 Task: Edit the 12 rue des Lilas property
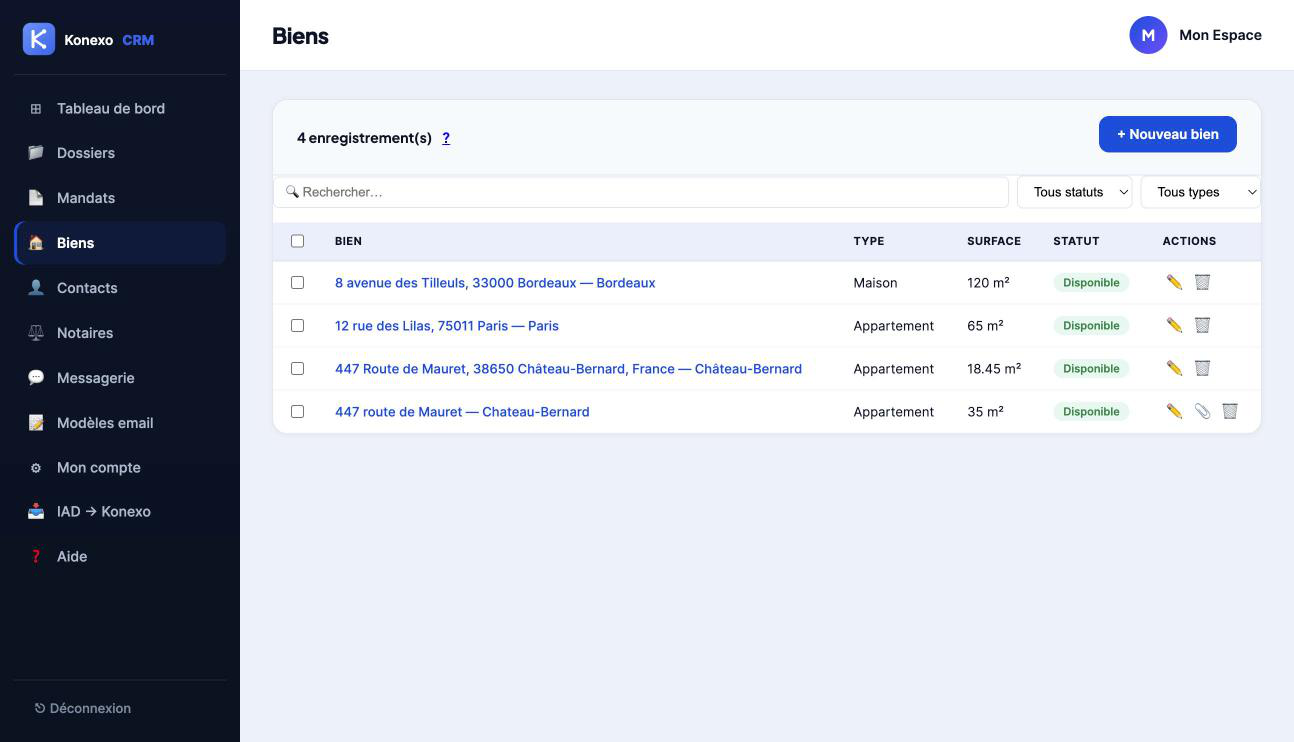point(1174,326)
